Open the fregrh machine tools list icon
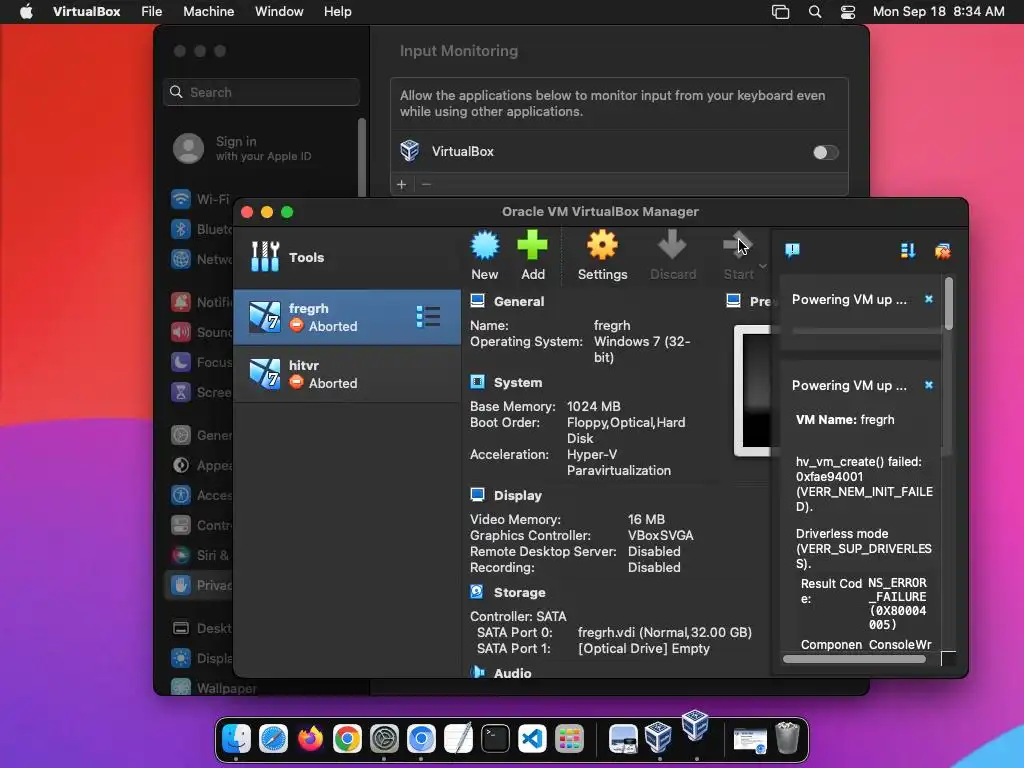The image size is (1024, 768). pos(428,317)
